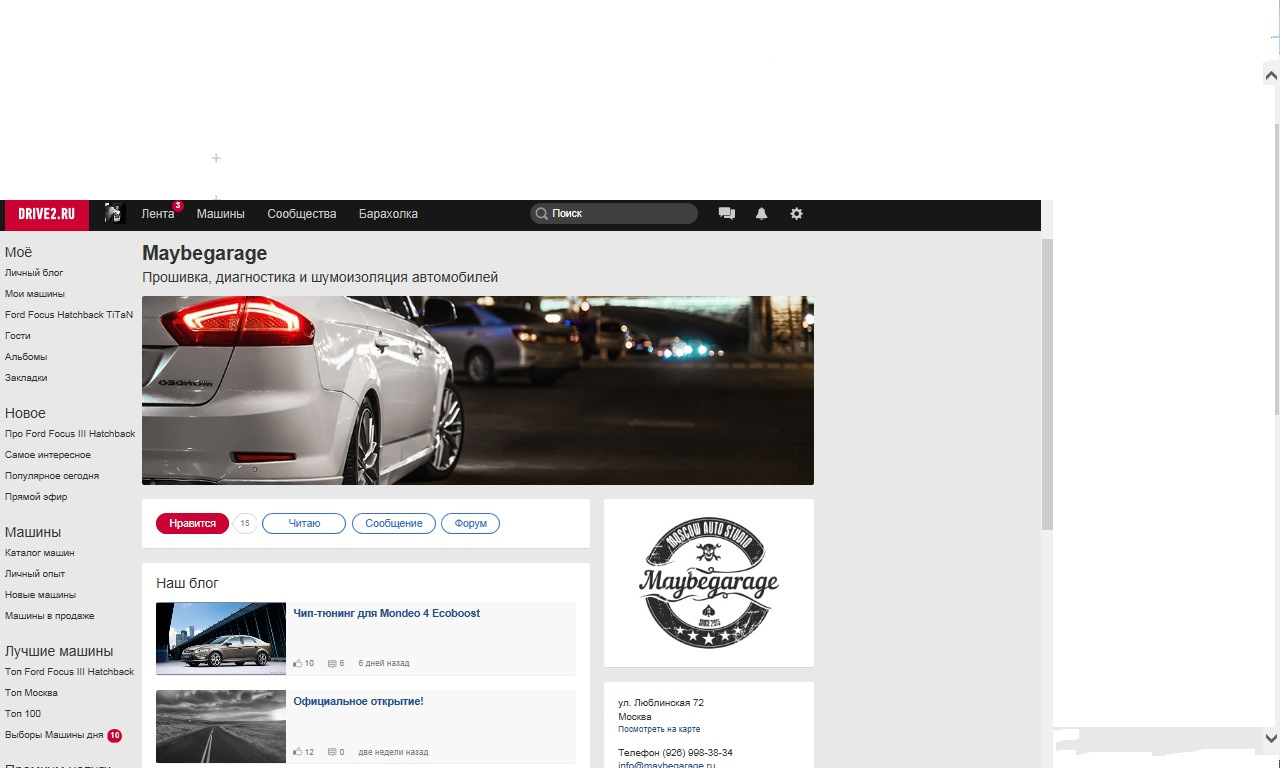The image size is (1280, 768).
Task: Open Посмотреть на карте map link
Action: (x=659, y=729)
